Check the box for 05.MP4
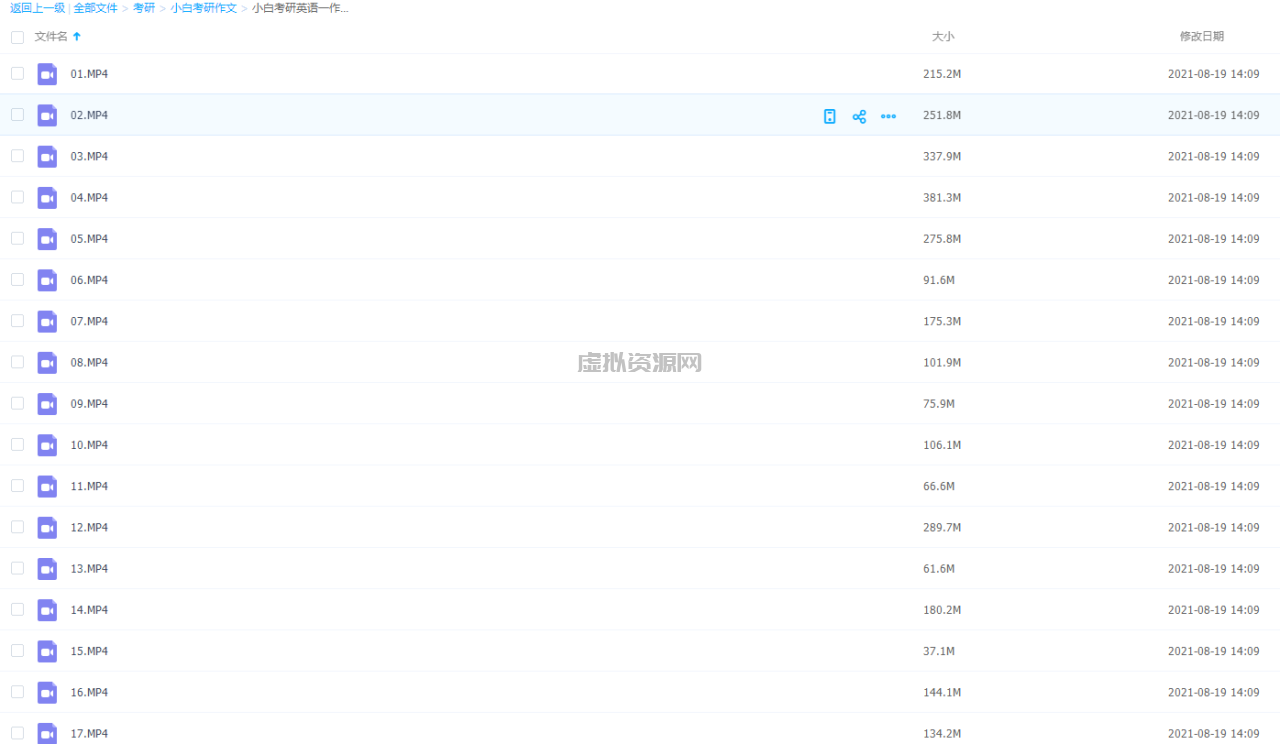1280x744 pixels. click(17, 238)
